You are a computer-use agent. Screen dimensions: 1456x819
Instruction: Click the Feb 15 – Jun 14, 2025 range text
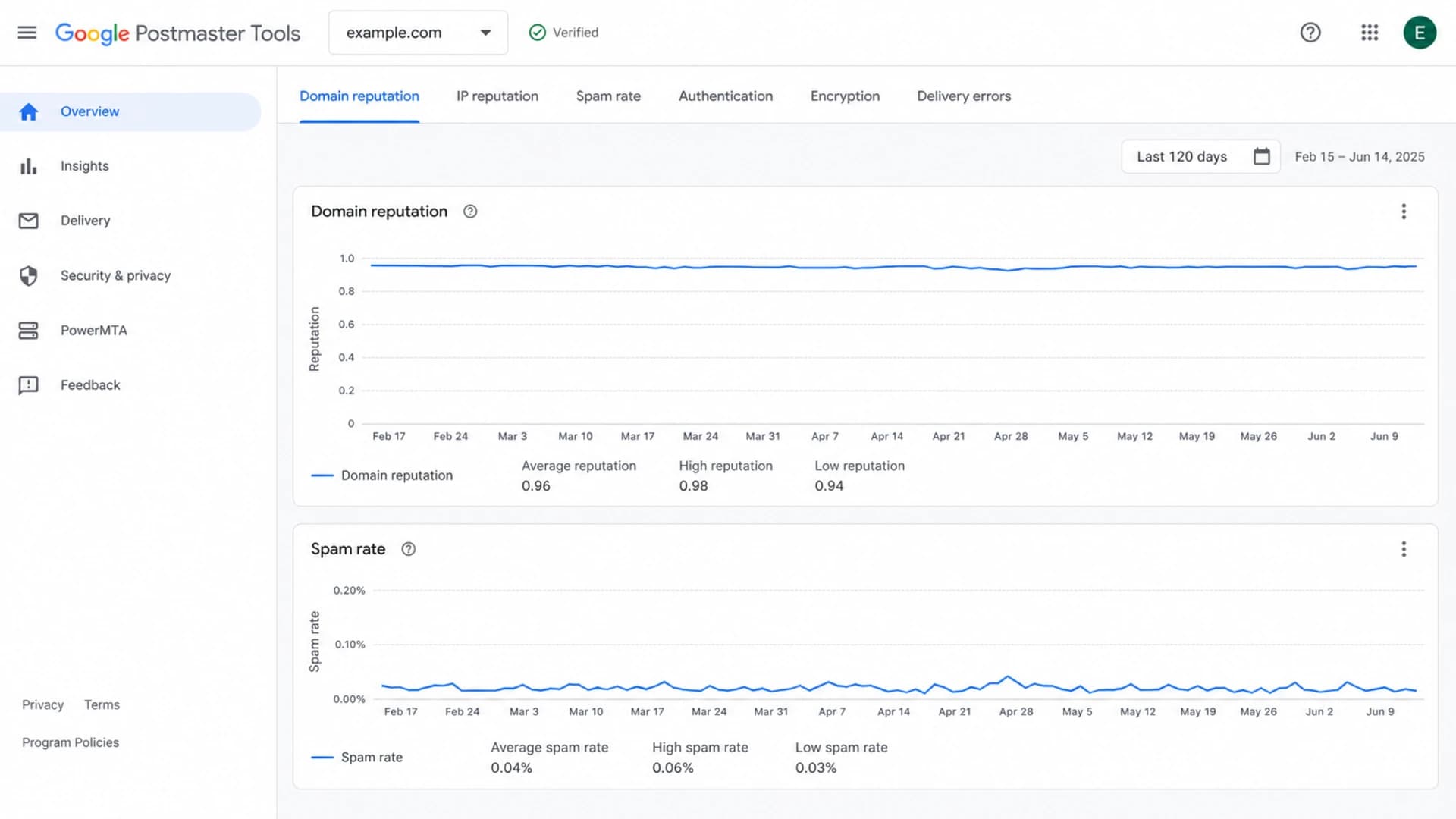pyautogui.click(x=1359, y=157)
